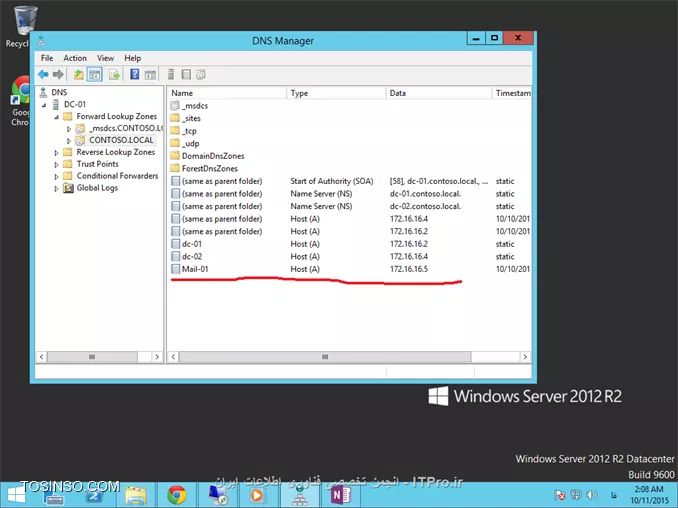Select the DomainDnsZones folder
678x508 pixels.
(207, 156)
